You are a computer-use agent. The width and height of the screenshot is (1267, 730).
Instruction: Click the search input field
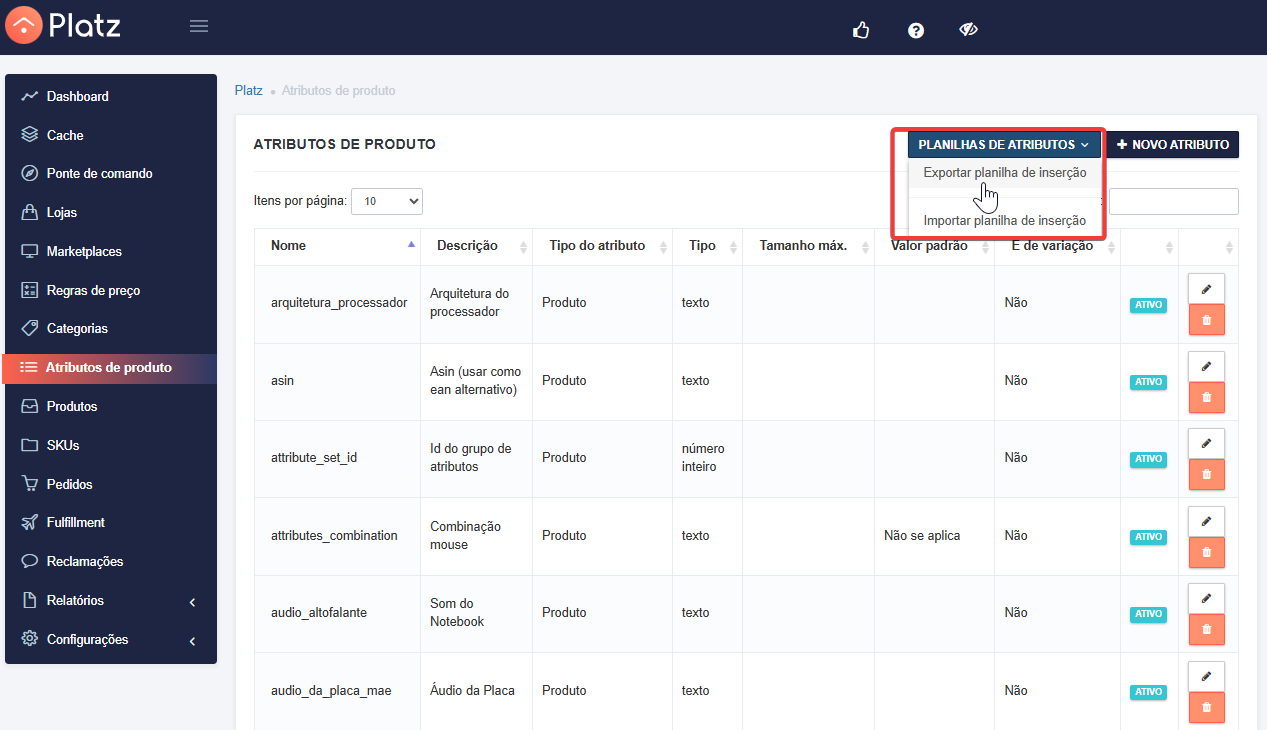(1174, 201)
